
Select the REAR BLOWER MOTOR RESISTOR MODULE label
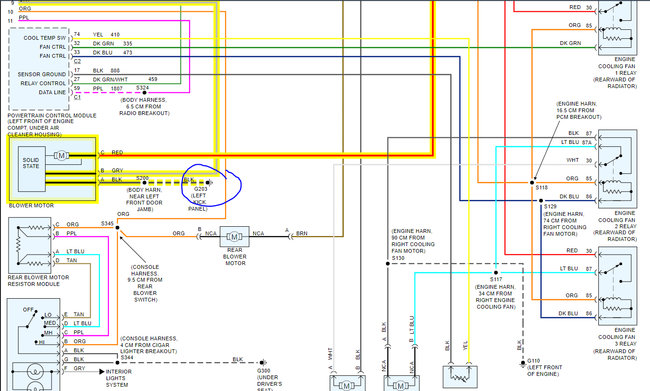pyautogui.click(x=39, y=281)
